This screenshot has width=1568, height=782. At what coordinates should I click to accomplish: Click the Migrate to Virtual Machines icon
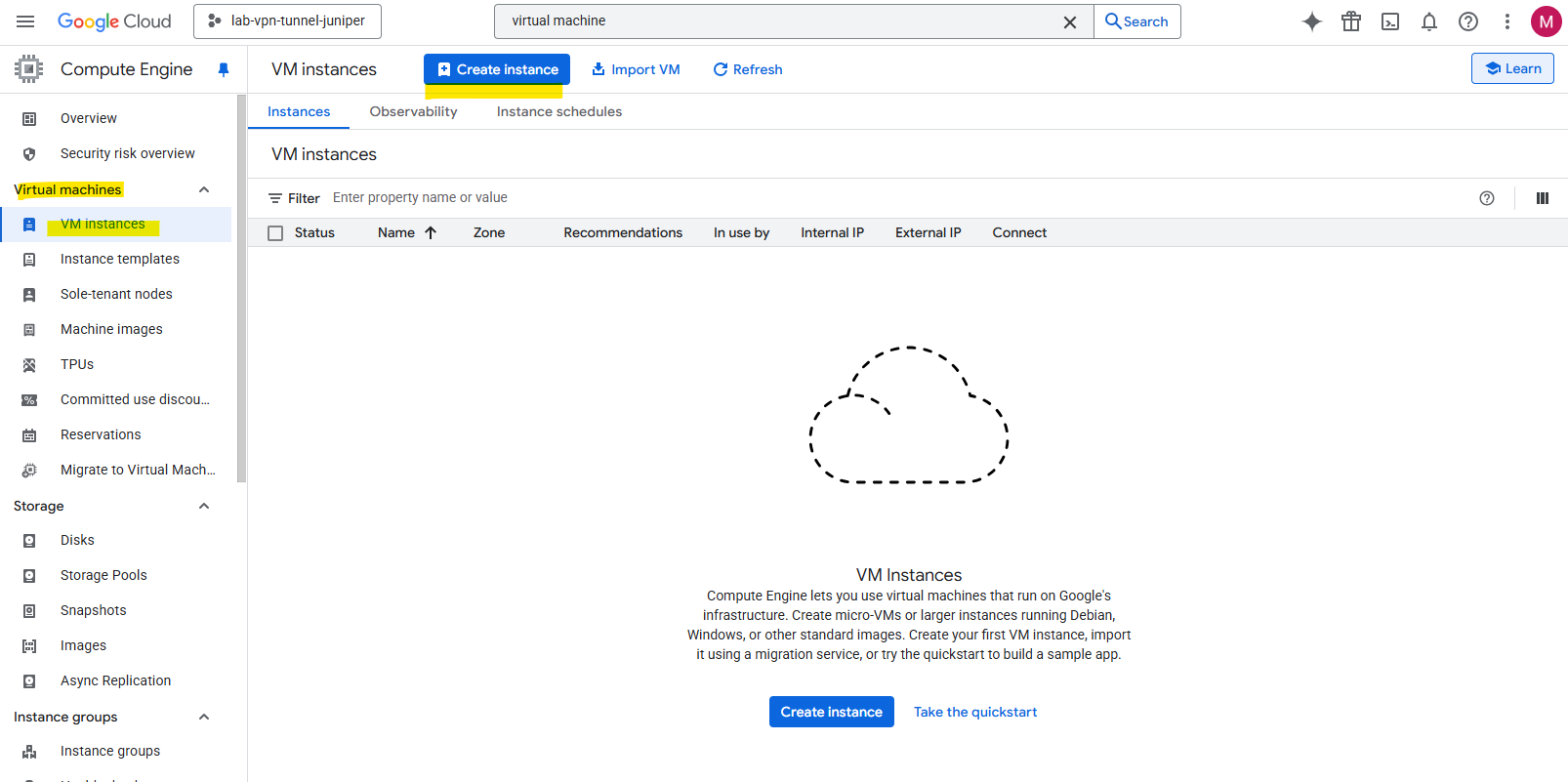point(29,470)
